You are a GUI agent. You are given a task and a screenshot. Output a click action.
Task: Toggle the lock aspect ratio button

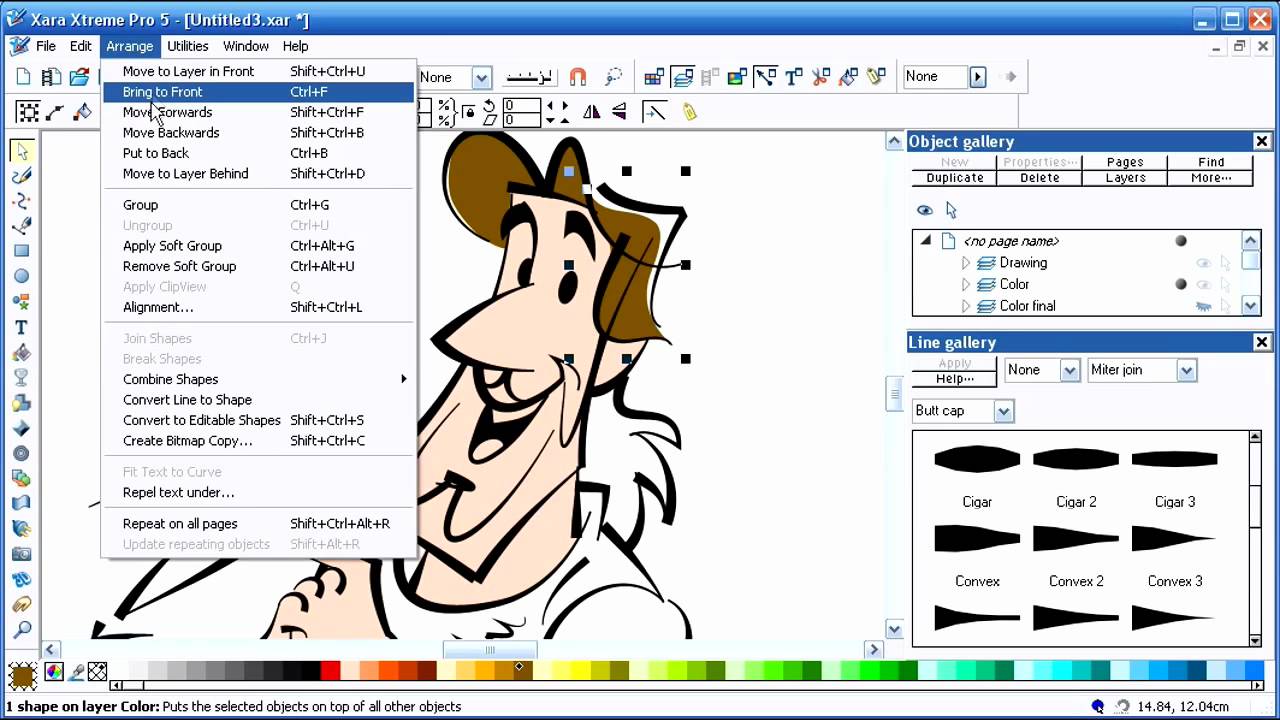(468, 112)
